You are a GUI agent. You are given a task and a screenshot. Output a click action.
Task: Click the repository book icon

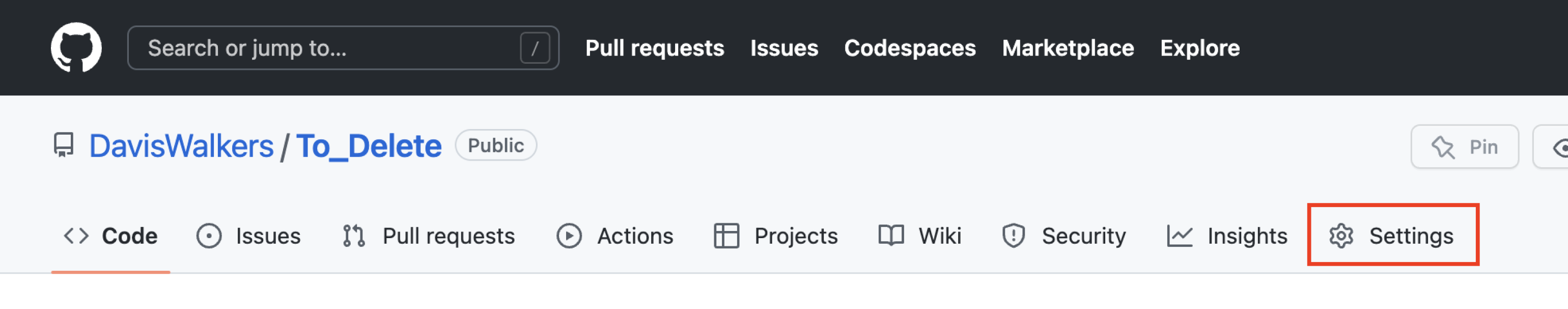click(x=63, y=146)
